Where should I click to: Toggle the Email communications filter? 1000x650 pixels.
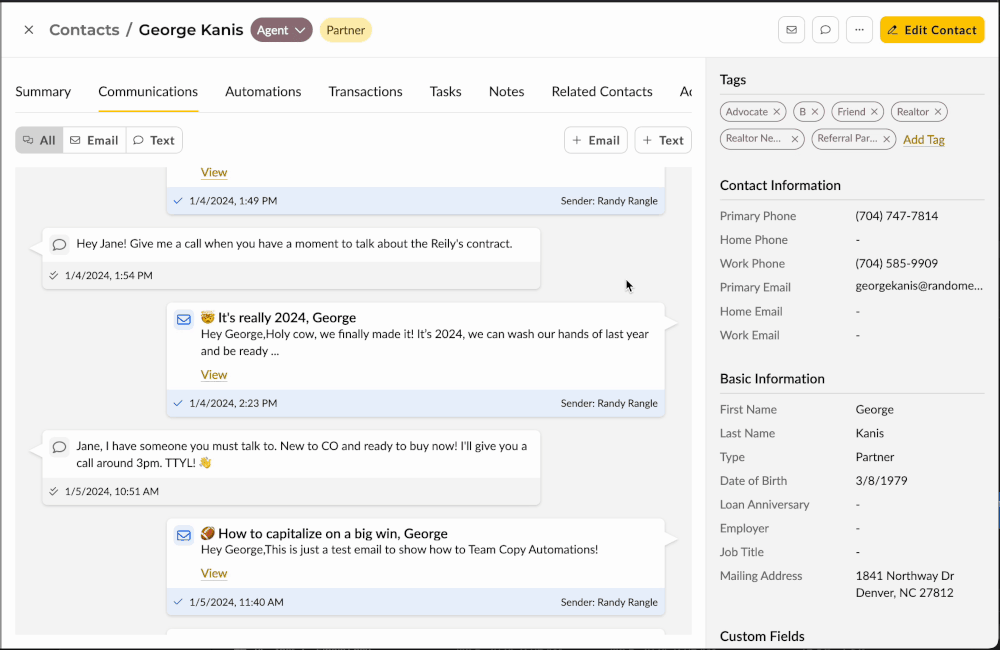(x=94, y=140)
